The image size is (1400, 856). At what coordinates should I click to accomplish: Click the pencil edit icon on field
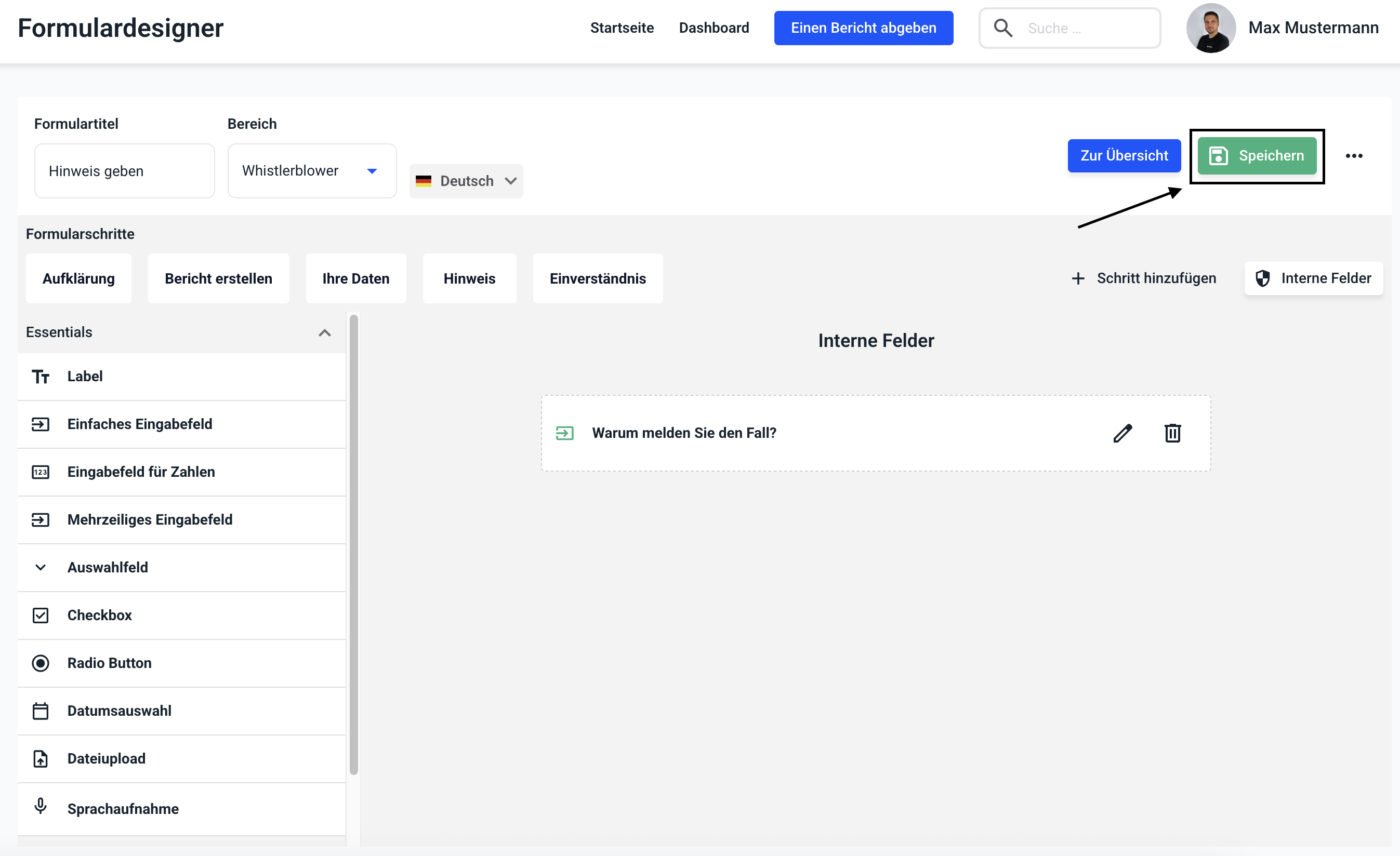pyautogui.click(x=1122, y=433)
